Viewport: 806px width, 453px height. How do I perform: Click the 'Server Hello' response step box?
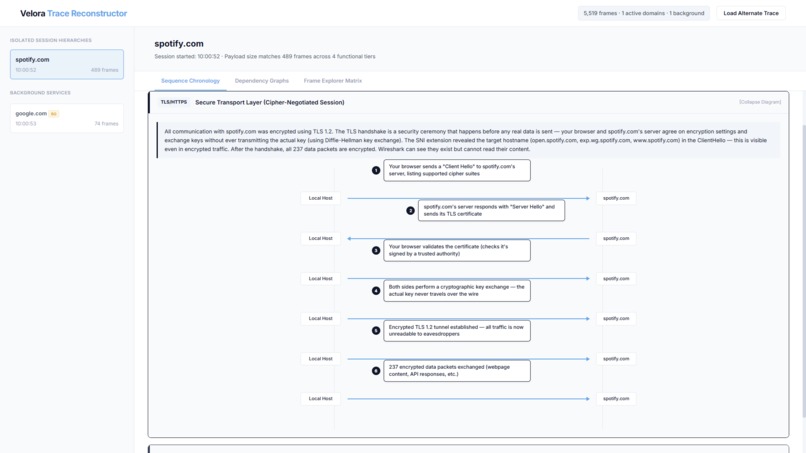point(491,210)
